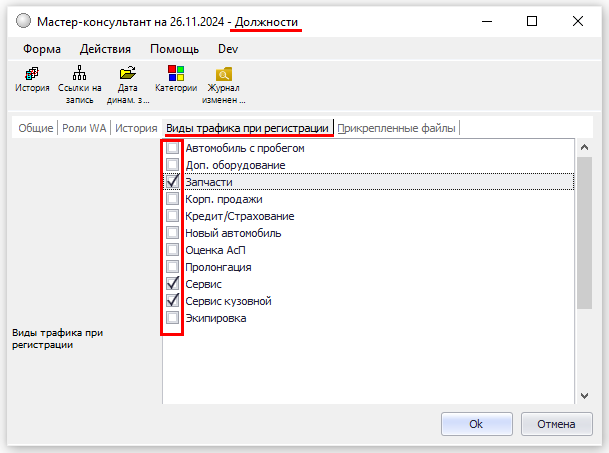This screenshot has width=609, height=453.
Task: Switch to the Прикрепленные файлы tab
Action: [x=399, y=128]
